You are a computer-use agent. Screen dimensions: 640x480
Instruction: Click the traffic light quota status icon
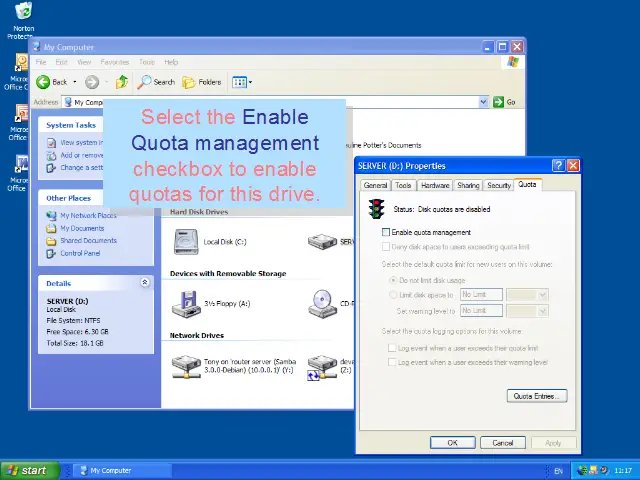(376, 209)
